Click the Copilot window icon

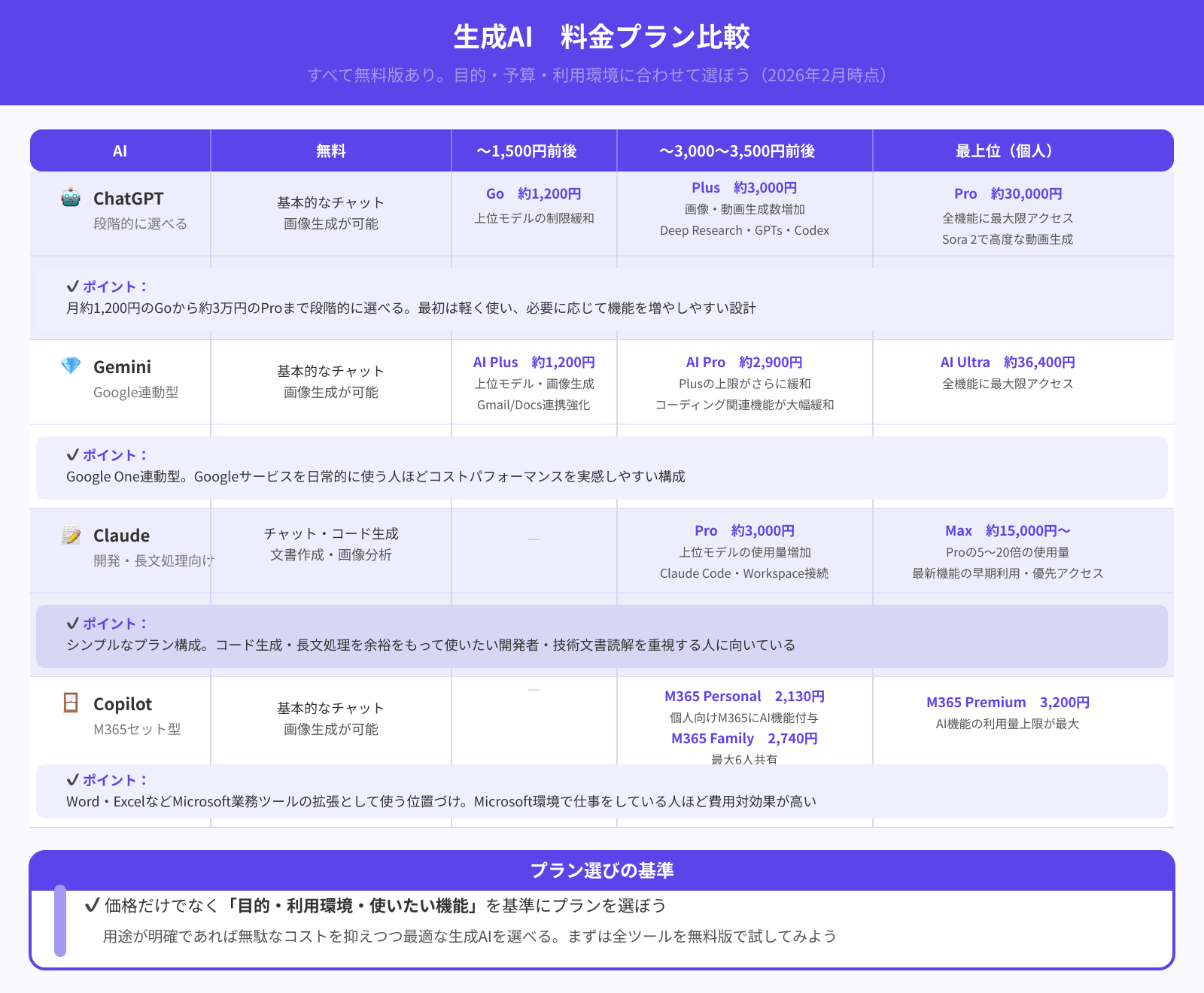(x=71, y=703)
